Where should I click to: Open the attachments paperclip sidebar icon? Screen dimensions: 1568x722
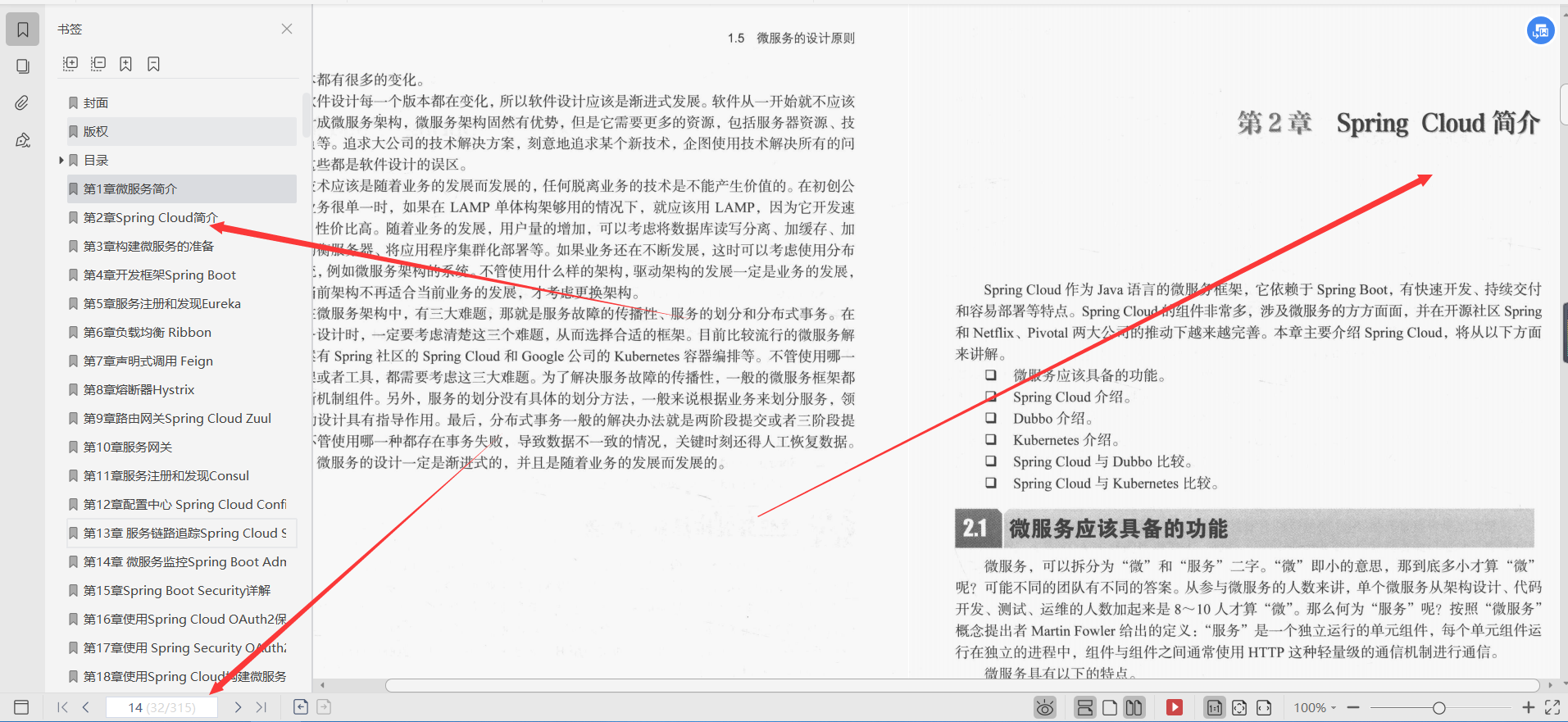click(23, 102)
